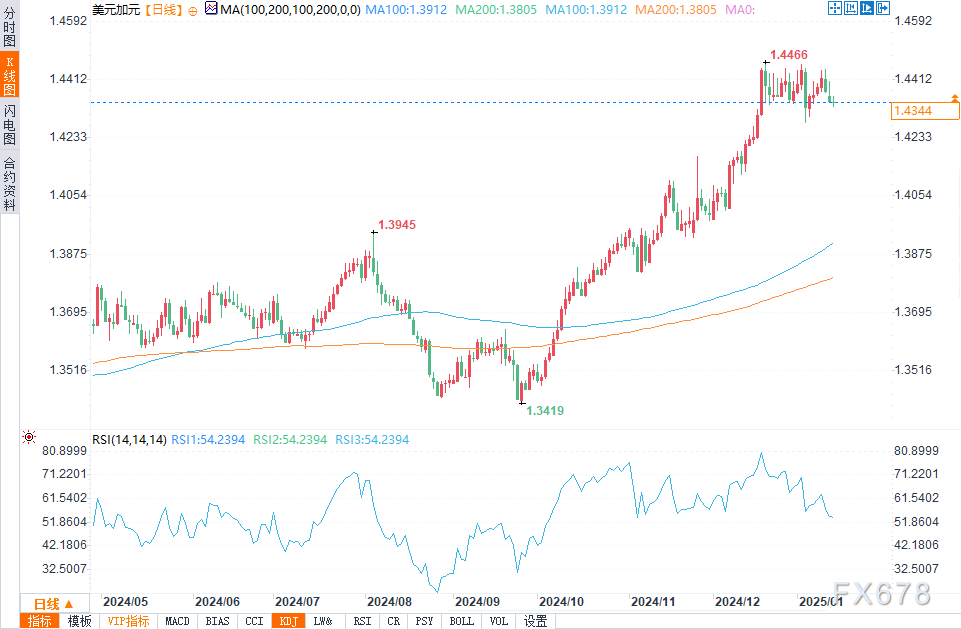This screenshot has height=629, width=961.
Task: Switch the indicator to RSI in the bottom bar
Action: pos(363,621)
